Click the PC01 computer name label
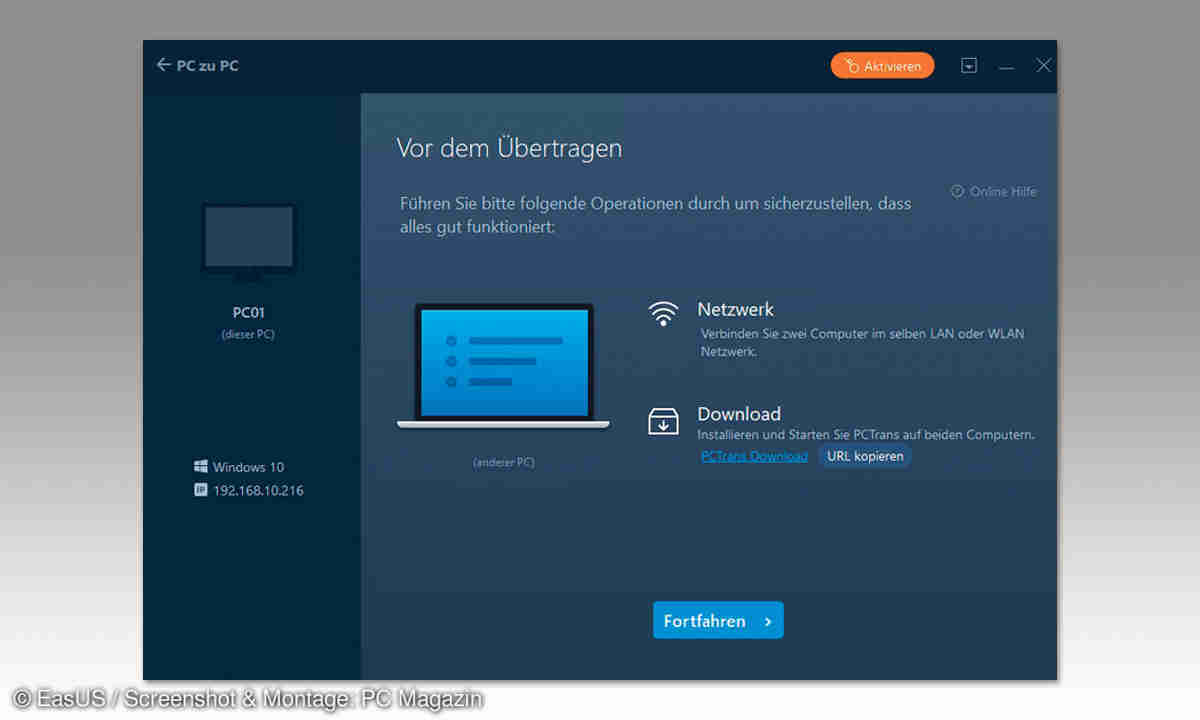The width and height of the screenshot is (1200, 720). click(x=248, y=313)
